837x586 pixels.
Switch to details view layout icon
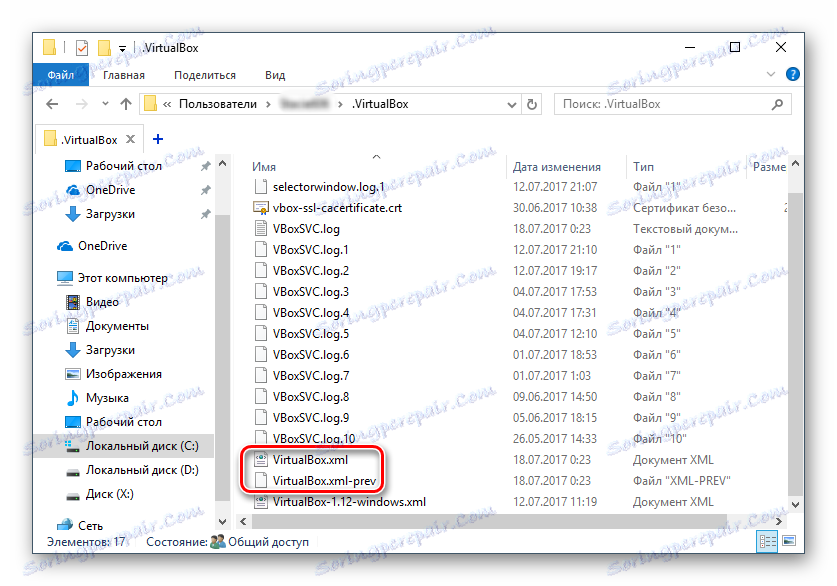coord(767,542)
